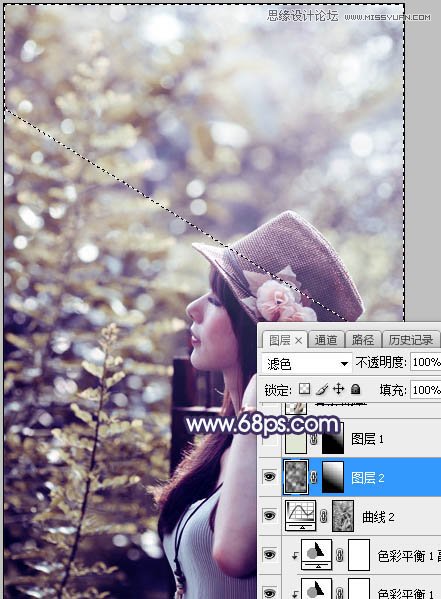Enable lock image pixels brush icon
Viewport: 441px width, 599px height.
322,389
